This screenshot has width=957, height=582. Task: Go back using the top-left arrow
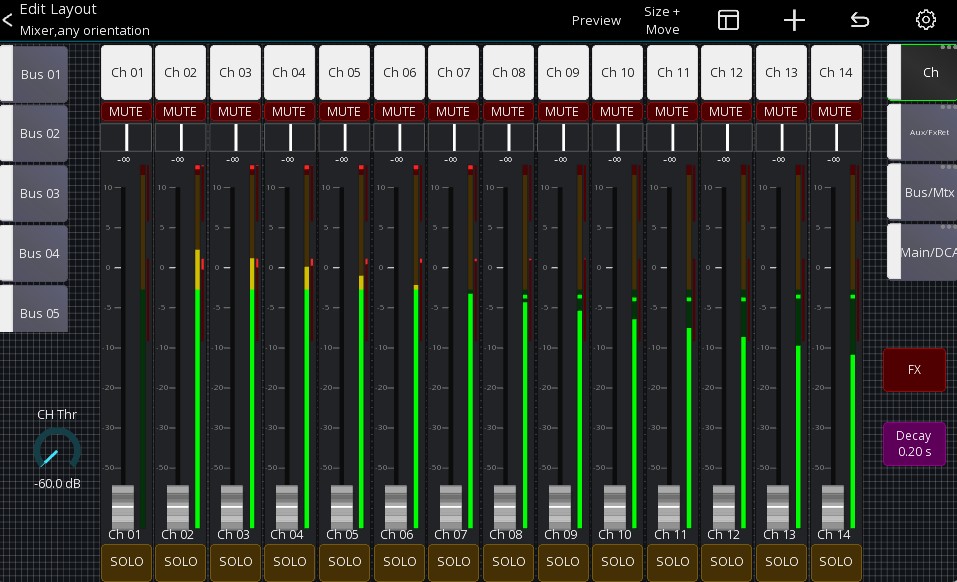pyautogui.click(x=7, y=20)
